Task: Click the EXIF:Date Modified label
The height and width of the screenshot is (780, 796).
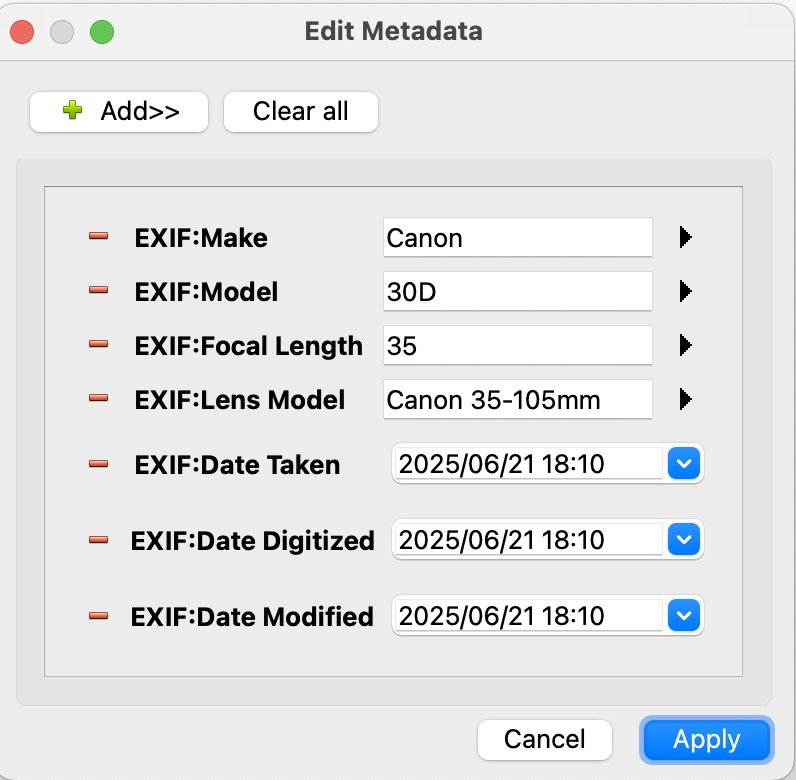Action: (252, 617)
